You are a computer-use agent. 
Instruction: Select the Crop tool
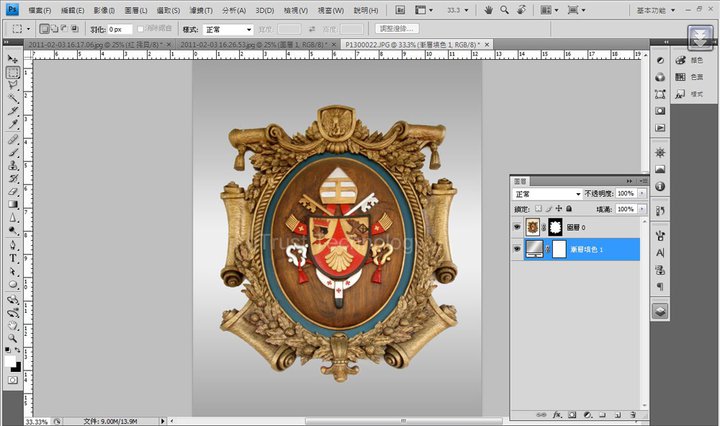(x=13, y=111)
